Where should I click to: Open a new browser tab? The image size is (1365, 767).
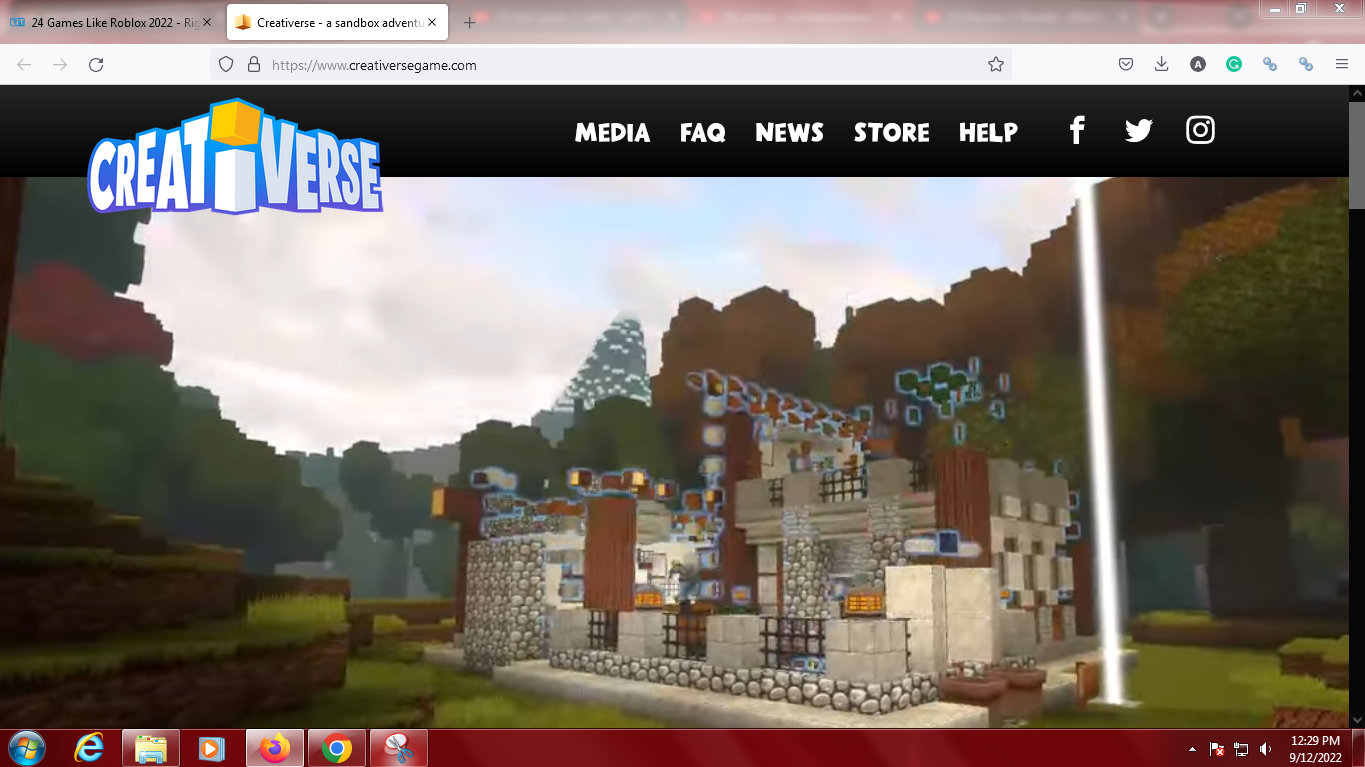[469, 22]
